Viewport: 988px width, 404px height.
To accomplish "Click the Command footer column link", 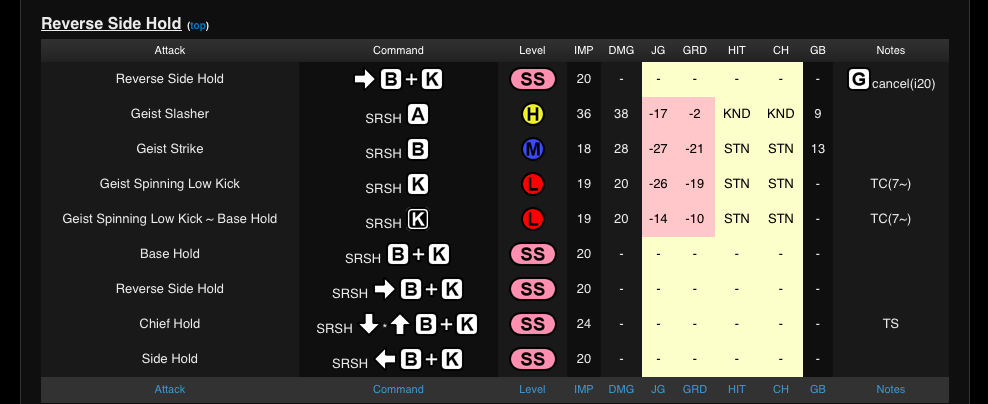I will [398, 389].
